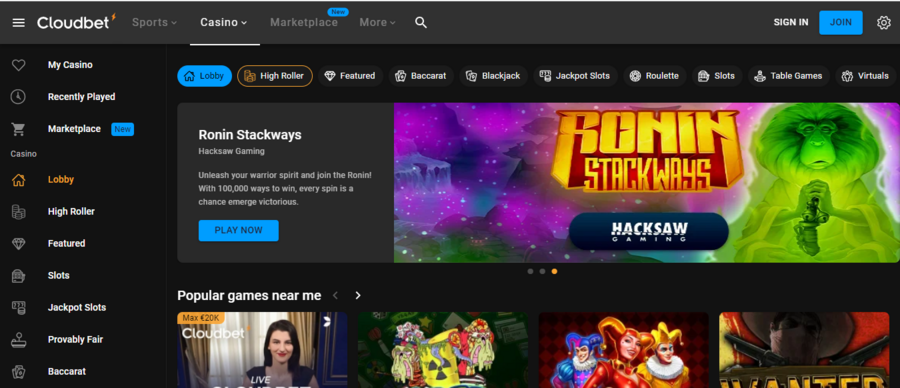Image resolution: width=900 pixels, height=388 pixels.
Task: Click the Provably Fair stamp icon
Action: pyautogui.click(x=18, y=340)
